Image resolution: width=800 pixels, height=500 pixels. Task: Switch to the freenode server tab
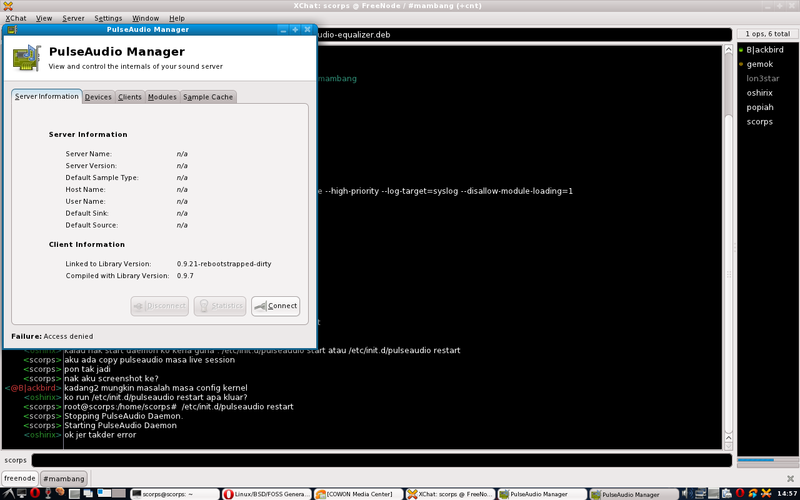(19, 479)
